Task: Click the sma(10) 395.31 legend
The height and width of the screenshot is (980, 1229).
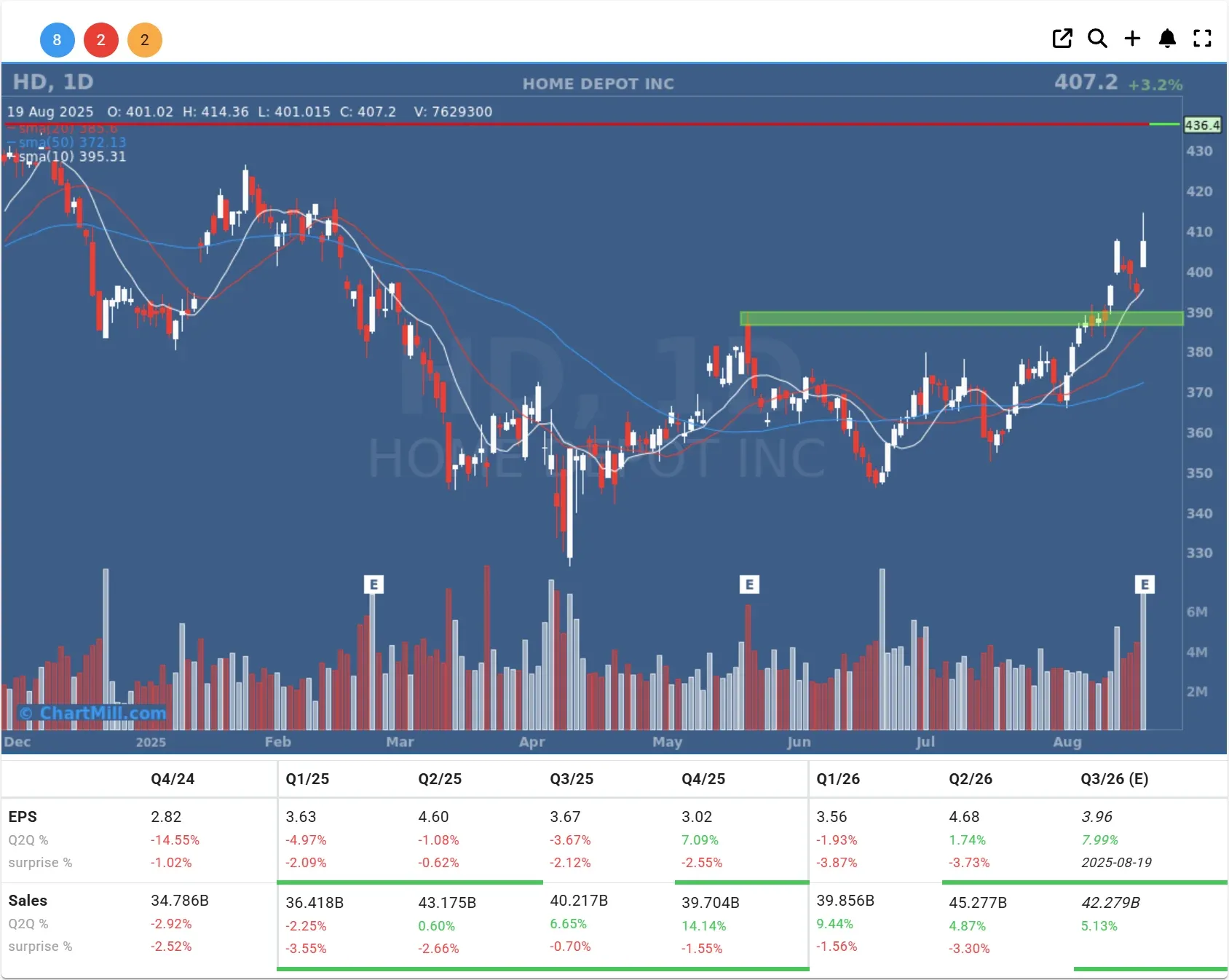Action: click(x=72, y=157)
